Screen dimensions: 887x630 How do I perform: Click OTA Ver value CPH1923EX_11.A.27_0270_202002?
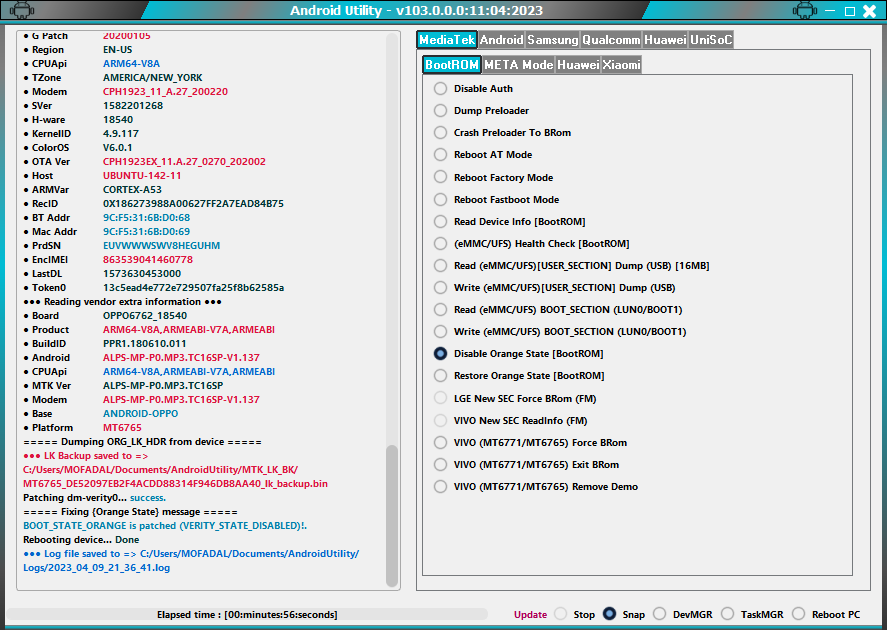click(x=184, y=162)
